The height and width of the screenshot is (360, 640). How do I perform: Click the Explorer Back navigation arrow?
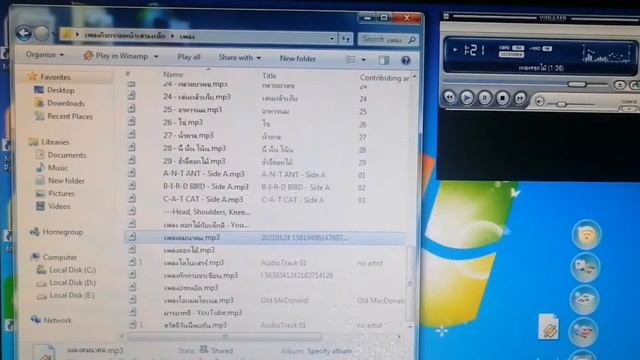tap(24, 33)
